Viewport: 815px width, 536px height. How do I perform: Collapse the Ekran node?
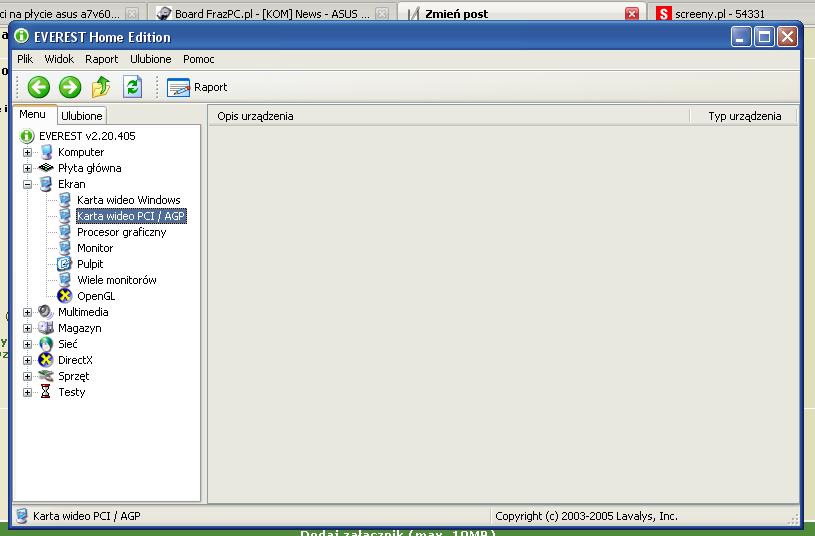coord(28,184)
